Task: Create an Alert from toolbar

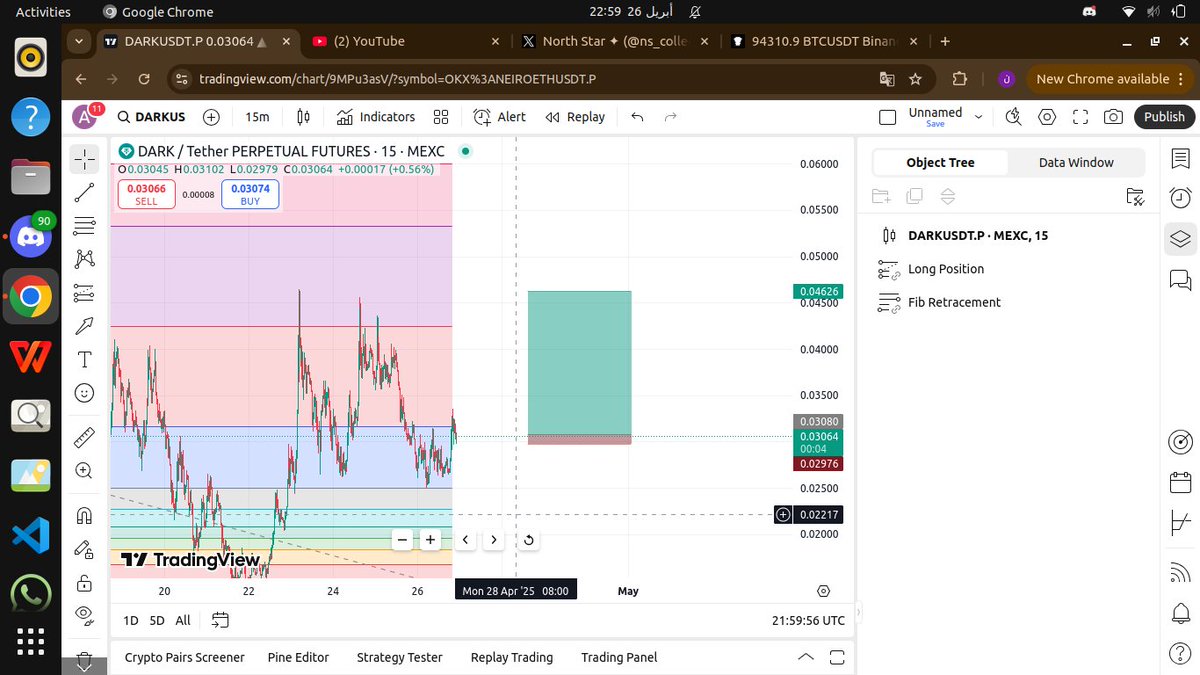Action: point(500,117)
